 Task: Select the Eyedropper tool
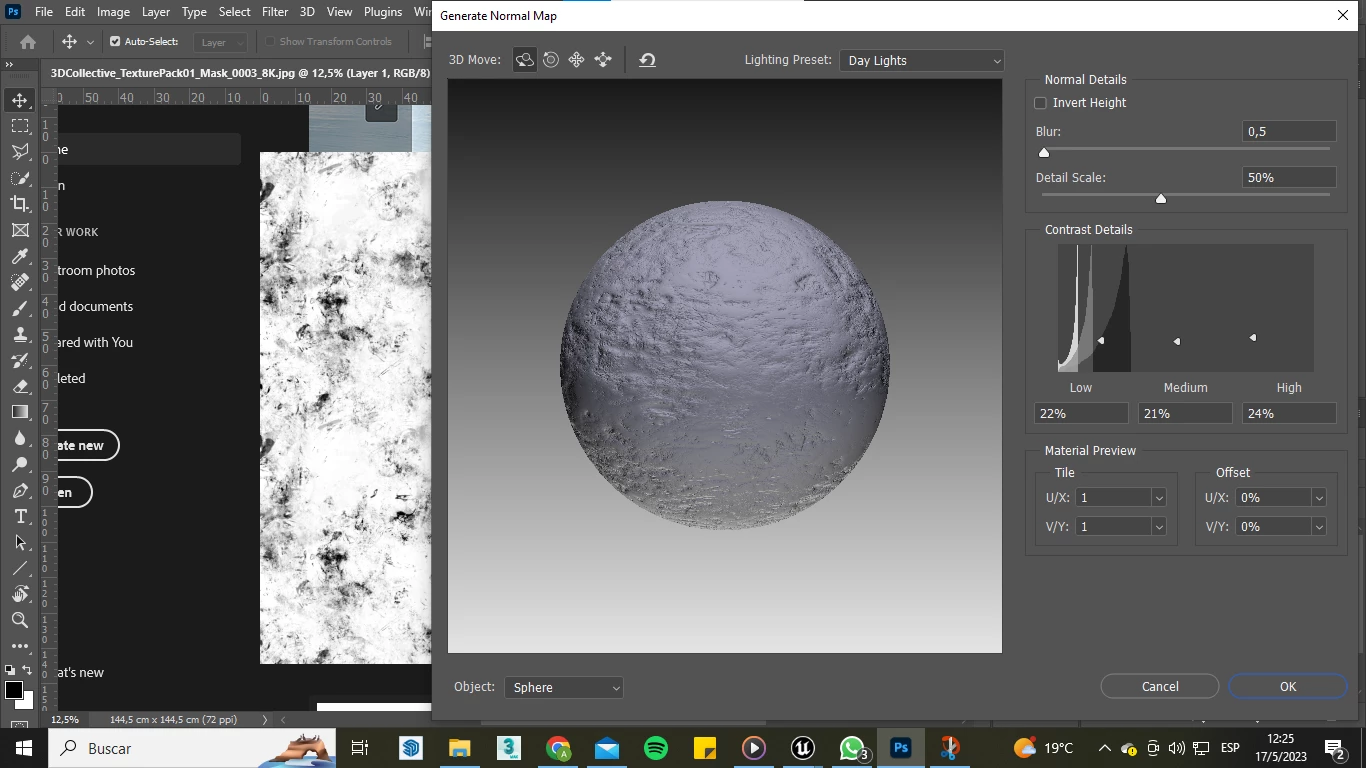[x=20, y=256]
